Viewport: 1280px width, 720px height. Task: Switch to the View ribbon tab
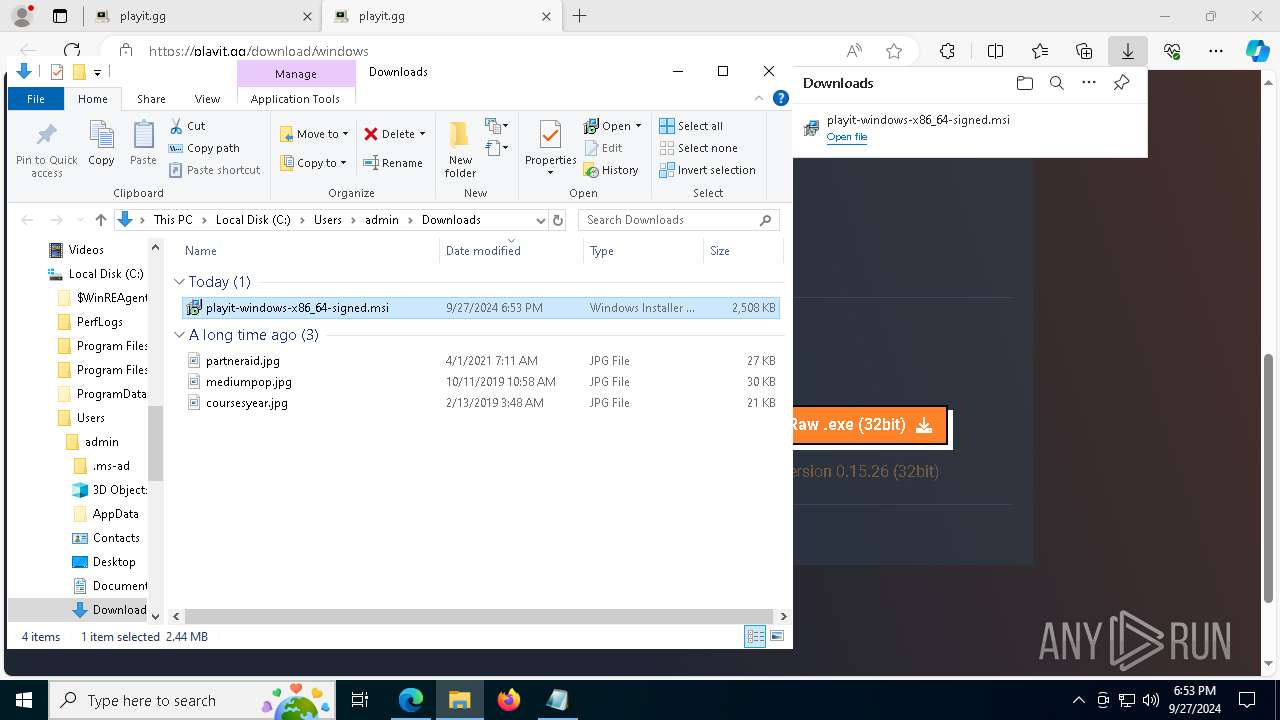(207, 99)
